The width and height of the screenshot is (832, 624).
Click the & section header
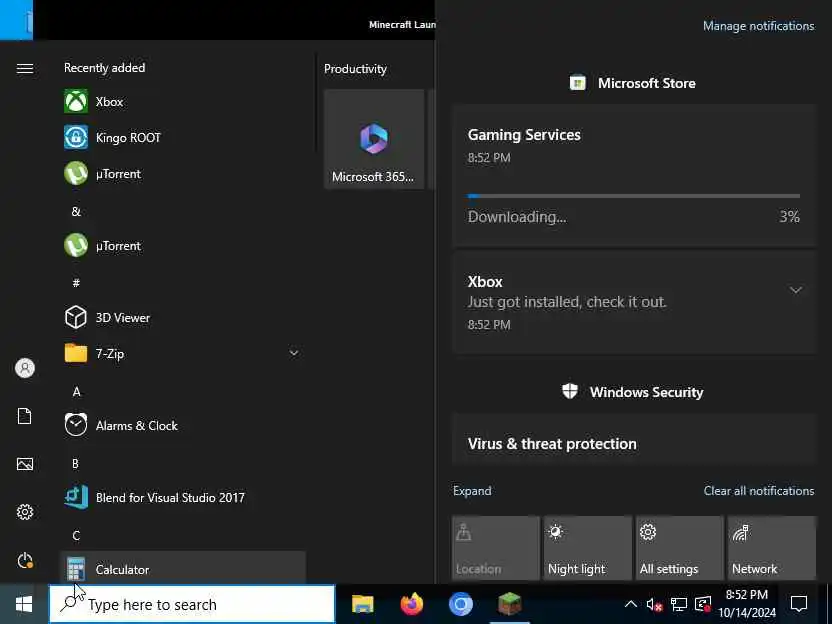(76, 211)
